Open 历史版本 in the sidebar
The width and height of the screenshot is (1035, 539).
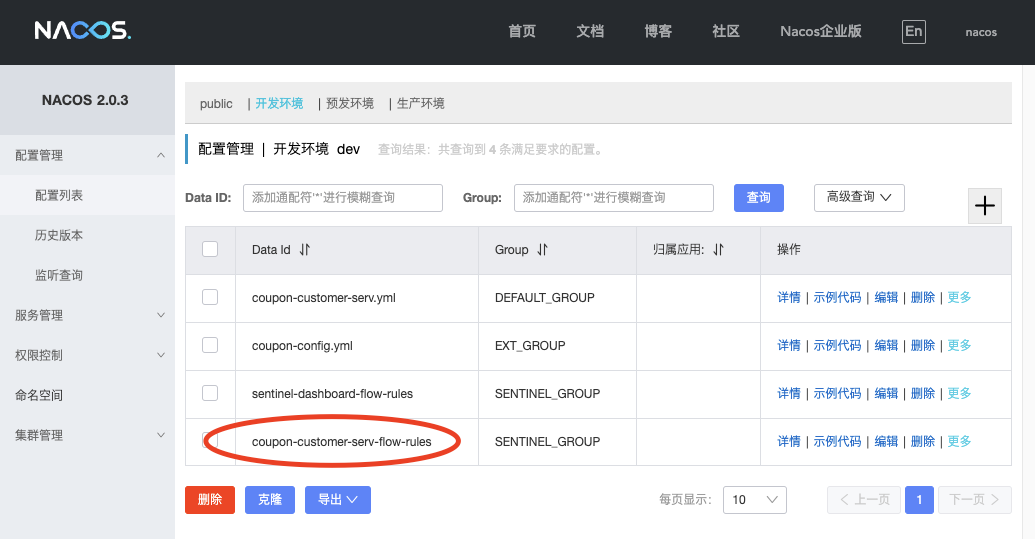click(x=59, y=235)
